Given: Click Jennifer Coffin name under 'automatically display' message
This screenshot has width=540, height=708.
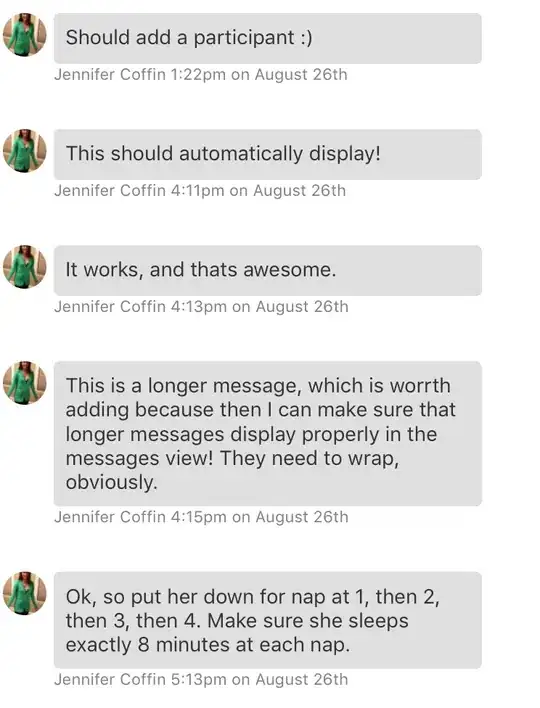Looking at the screenshot, I should tap(110, 191).
